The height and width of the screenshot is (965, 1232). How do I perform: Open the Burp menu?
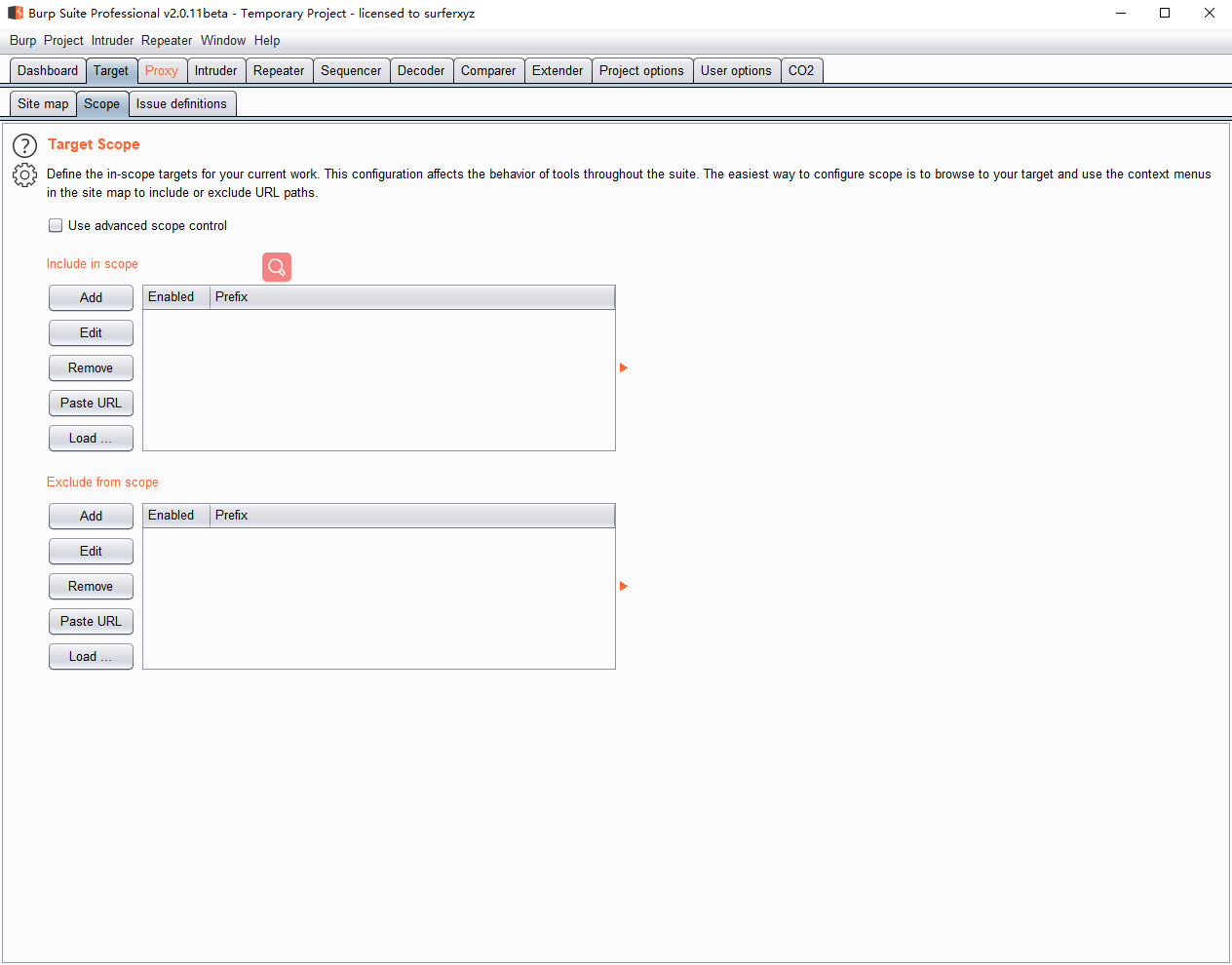[x=22, y=40]
